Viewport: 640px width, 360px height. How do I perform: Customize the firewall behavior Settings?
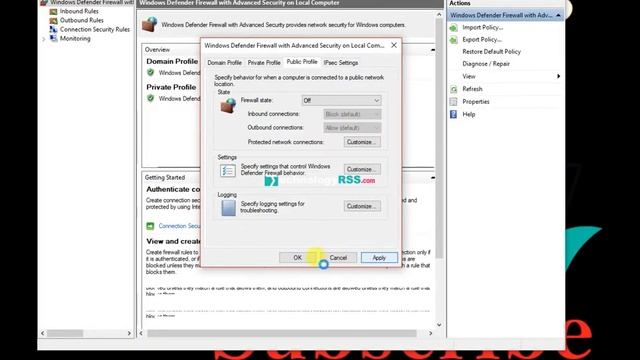click(362, 169)
